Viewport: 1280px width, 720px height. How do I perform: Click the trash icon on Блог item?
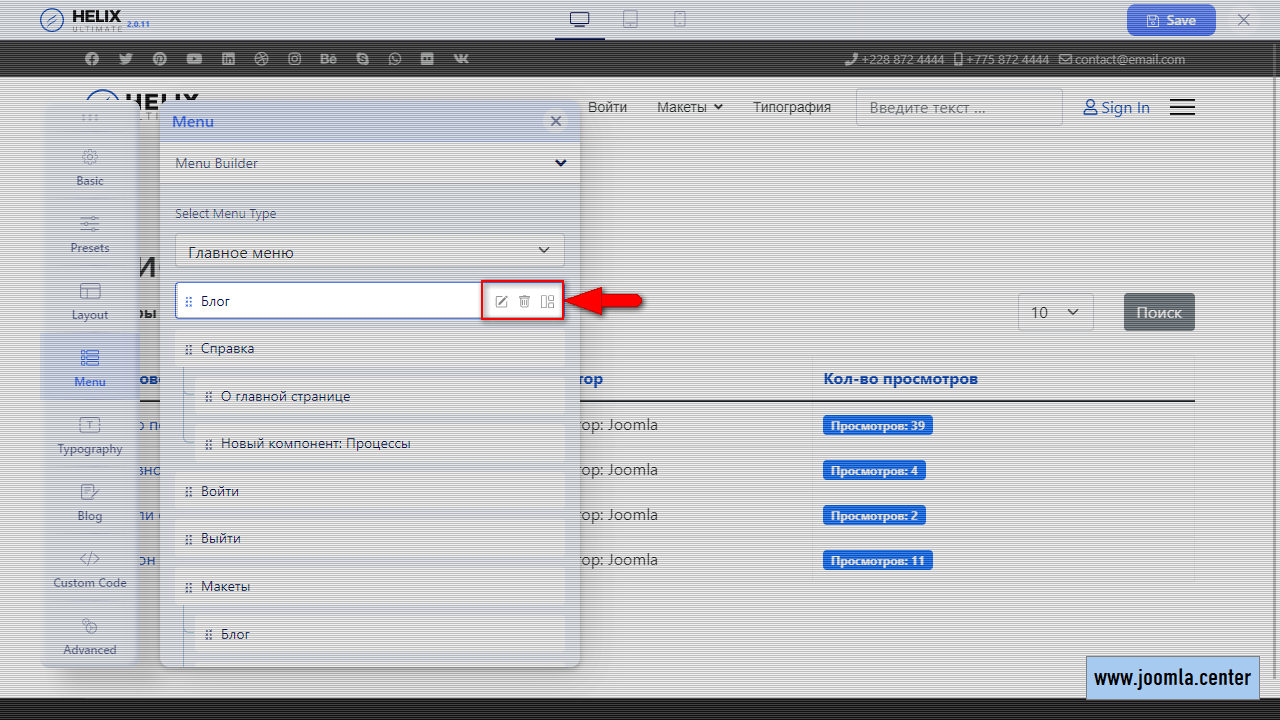coord(524,301)
